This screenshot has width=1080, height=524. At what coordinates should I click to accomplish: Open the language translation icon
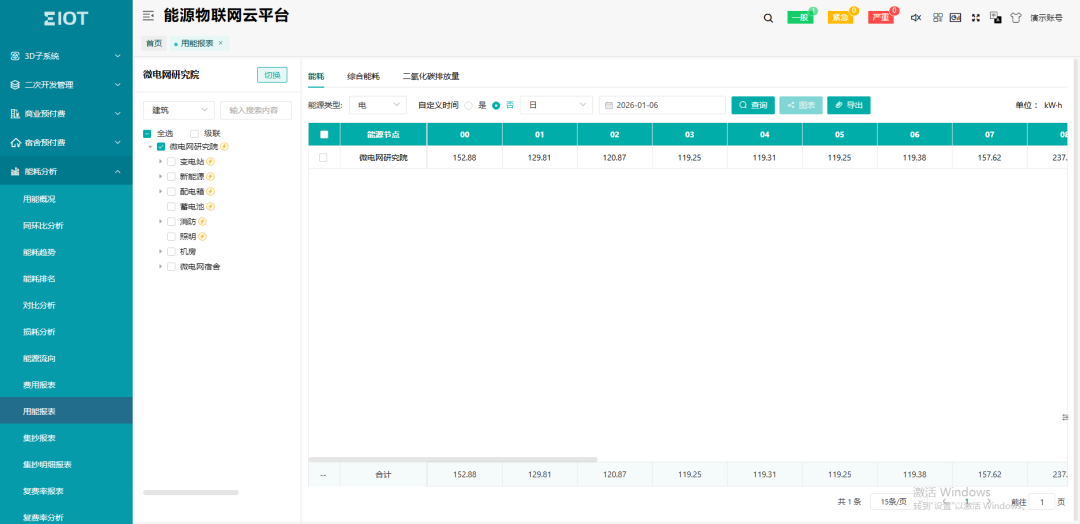[995, 18]
